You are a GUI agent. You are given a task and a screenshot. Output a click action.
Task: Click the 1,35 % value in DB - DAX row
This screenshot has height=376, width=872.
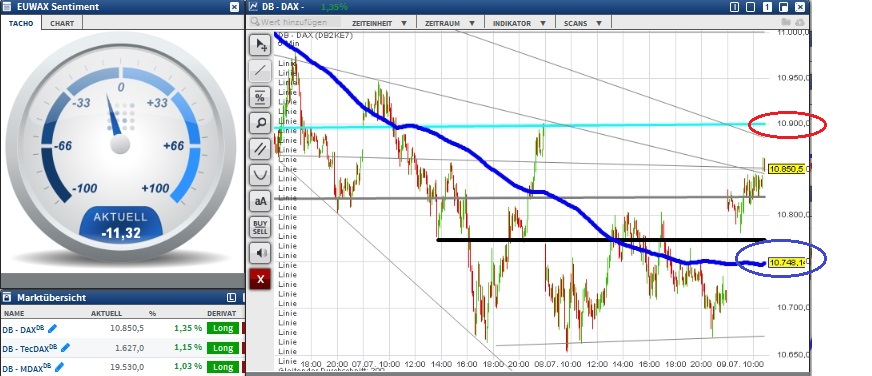click(x=188, y=328)
